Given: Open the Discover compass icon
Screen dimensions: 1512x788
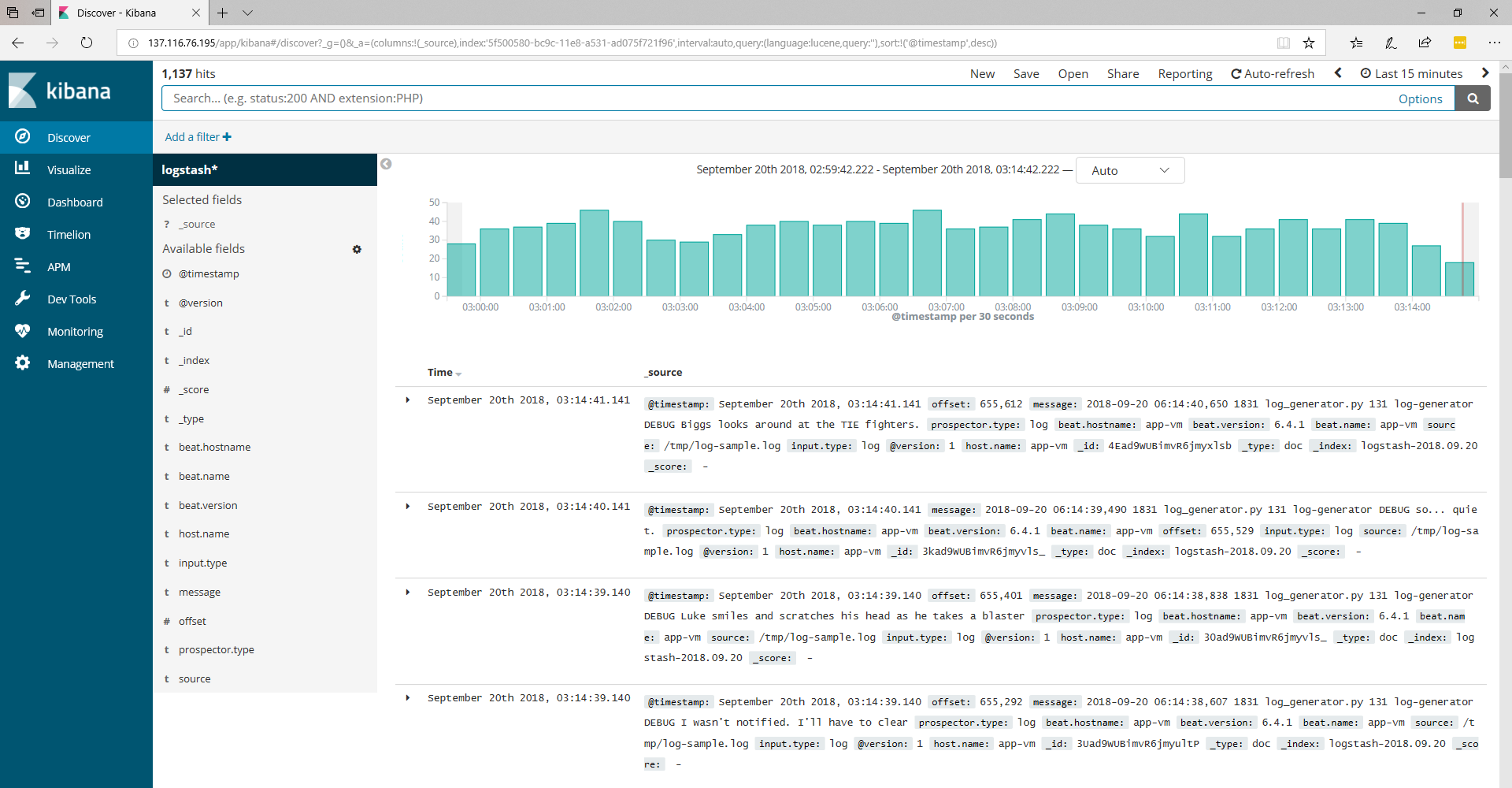Looking at the screenshot, I should point(23,136).
